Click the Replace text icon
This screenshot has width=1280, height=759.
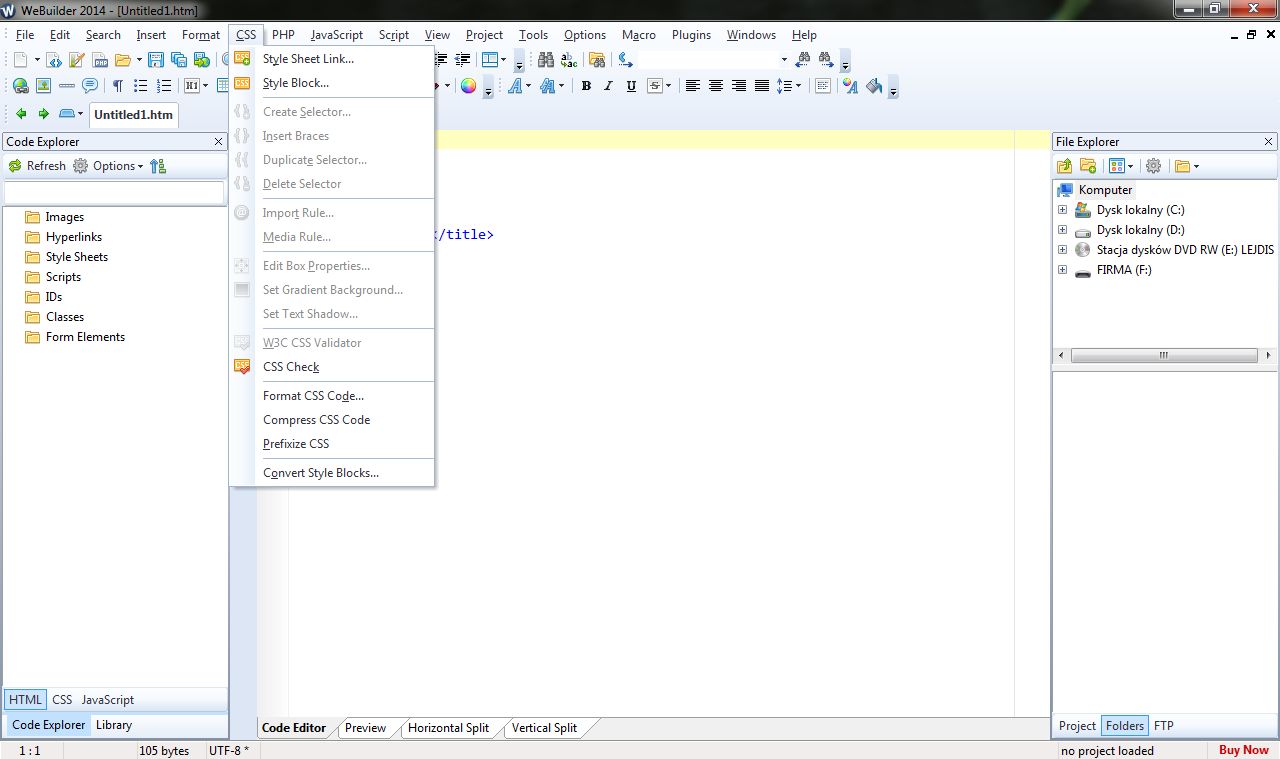(570, 60)
